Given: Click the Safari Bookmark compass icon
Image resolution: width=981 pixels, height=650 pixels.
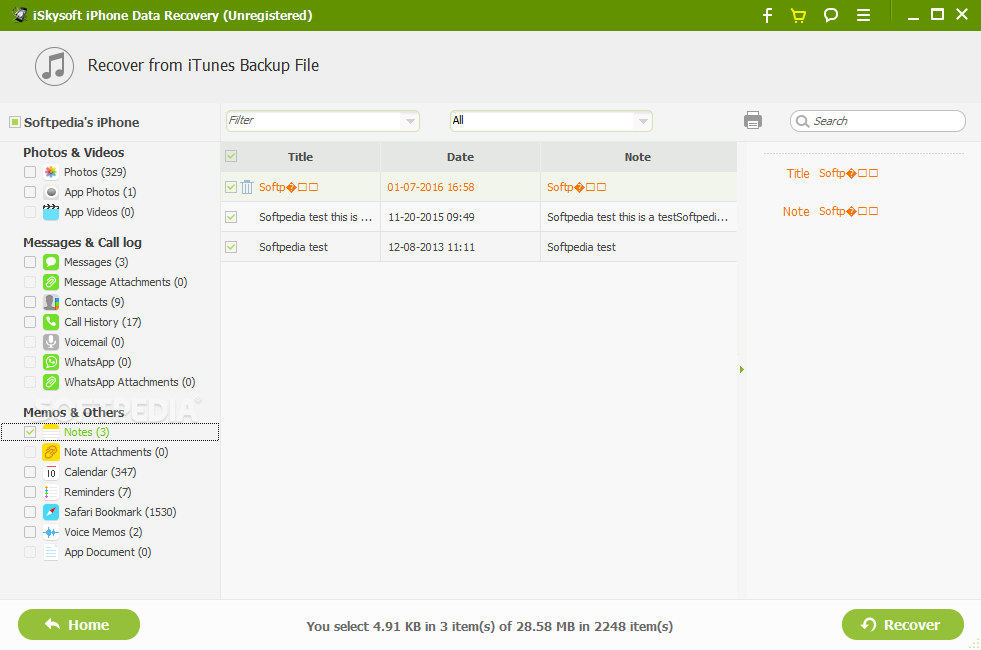Looking at the screenshot, I should [x=51, y=512].
